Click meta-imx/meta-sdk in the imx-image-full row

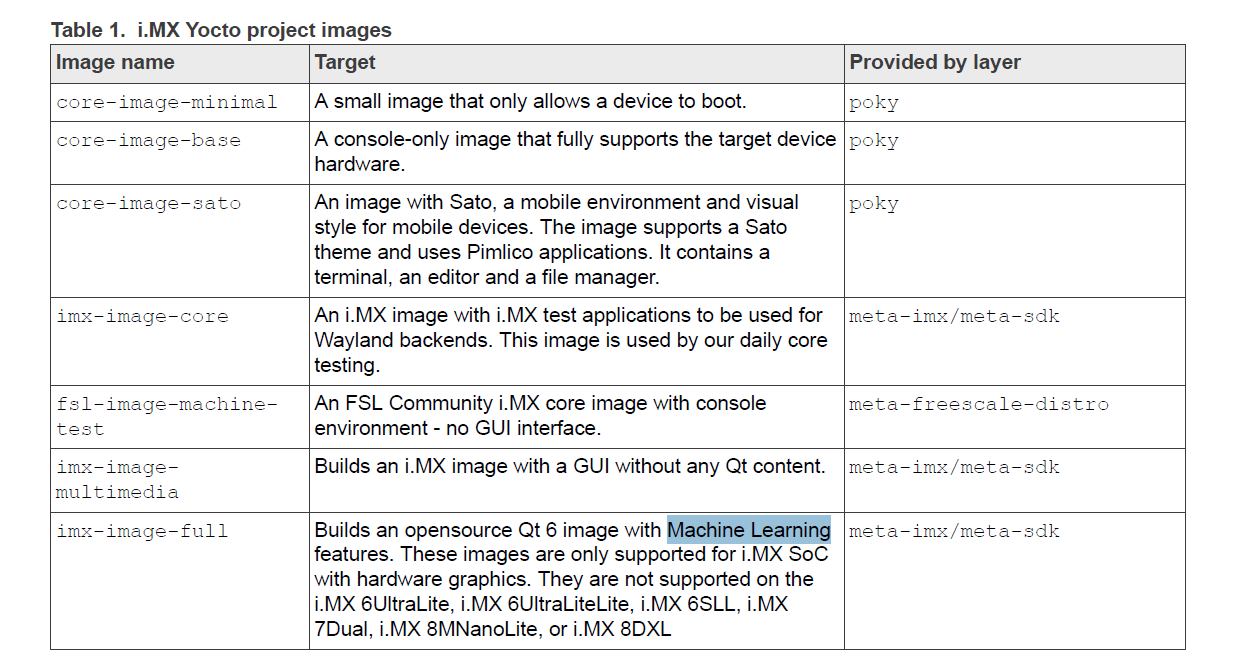954,530
